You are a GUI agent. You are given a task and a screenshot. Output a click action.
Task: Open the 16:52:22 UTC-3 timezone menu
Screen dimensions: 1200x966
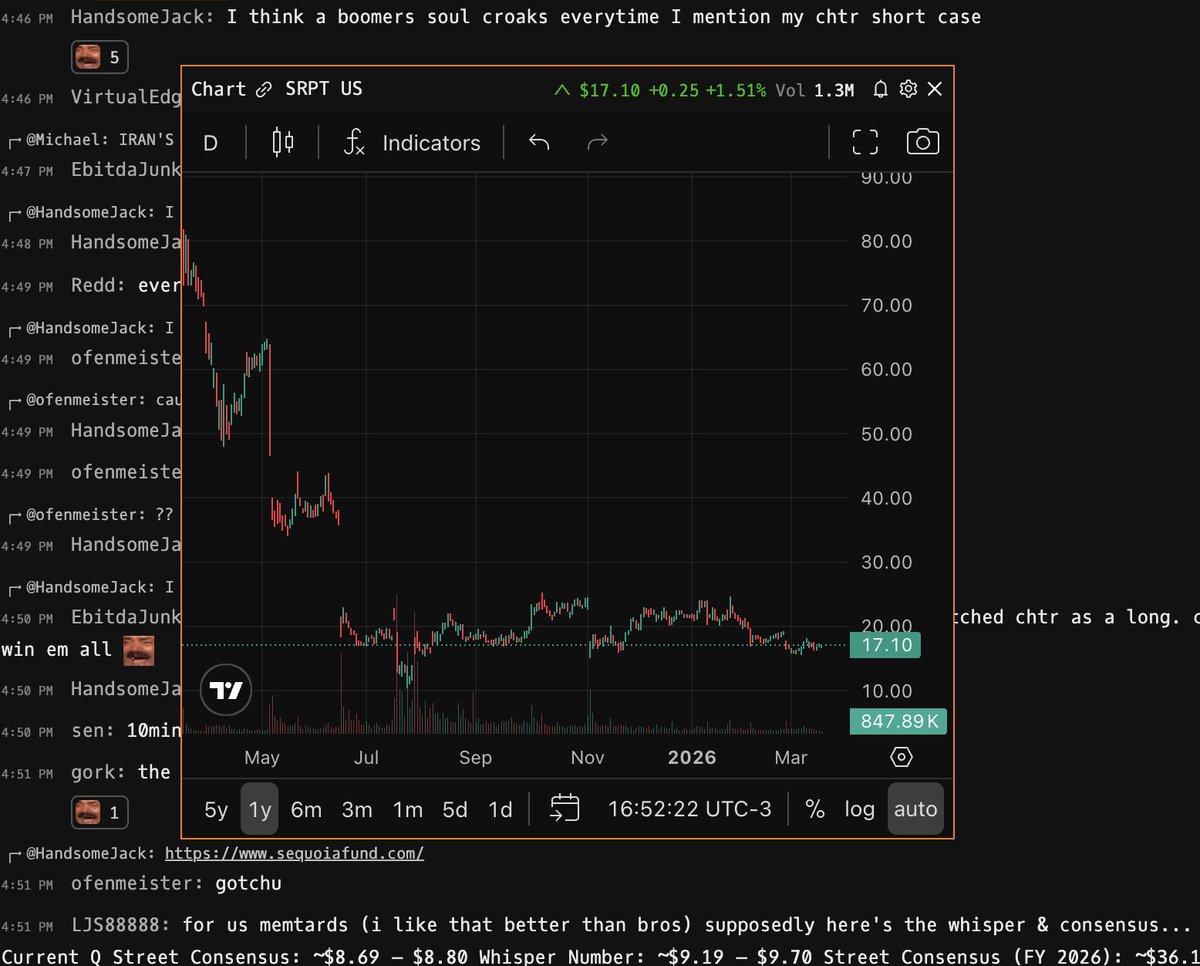coord(690,809)
